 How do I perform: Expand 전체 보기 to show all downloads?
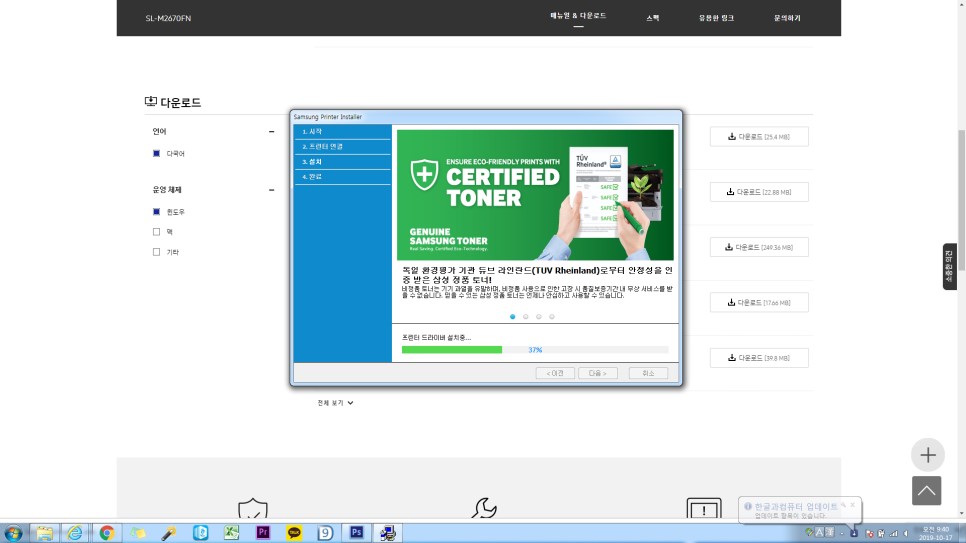(x=335, y=402)
